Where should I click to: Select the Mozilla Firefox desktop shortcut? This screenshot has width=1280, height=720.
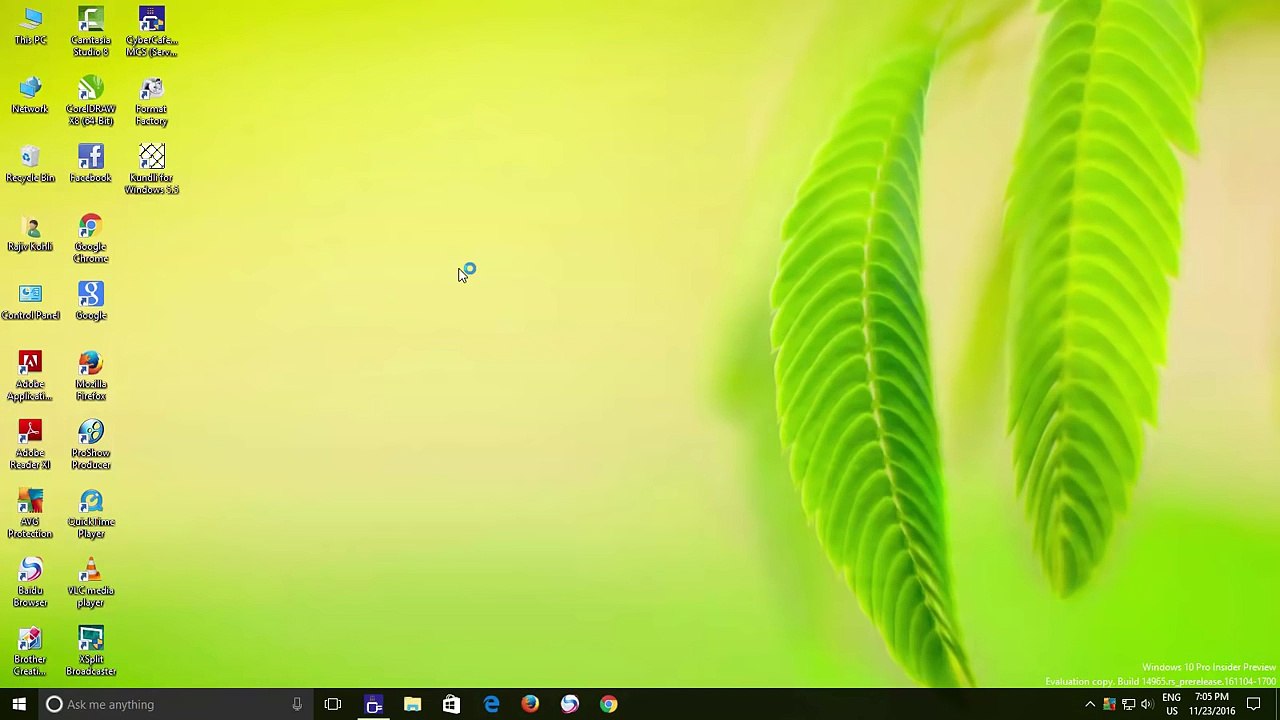tap(91, 376)
